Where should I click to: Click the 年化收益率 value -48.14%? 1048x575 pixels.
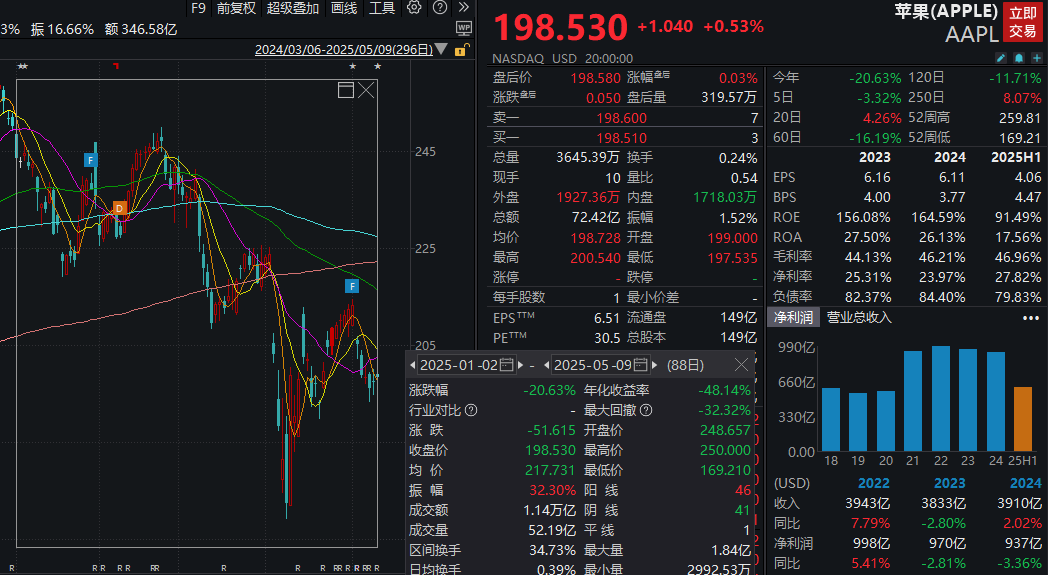[x=725, y=390]
